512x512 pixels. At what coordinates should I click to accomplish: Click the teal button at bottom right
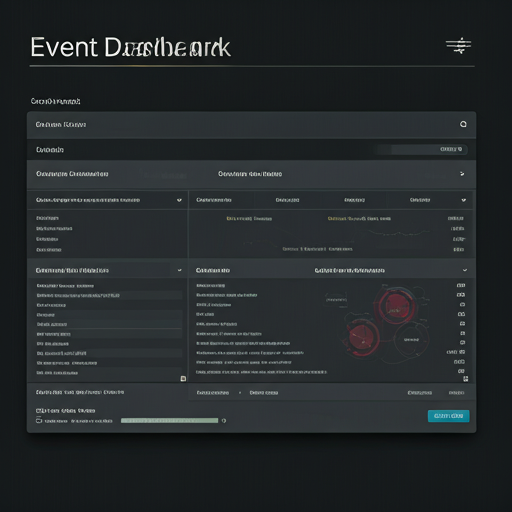pos(448,416)
